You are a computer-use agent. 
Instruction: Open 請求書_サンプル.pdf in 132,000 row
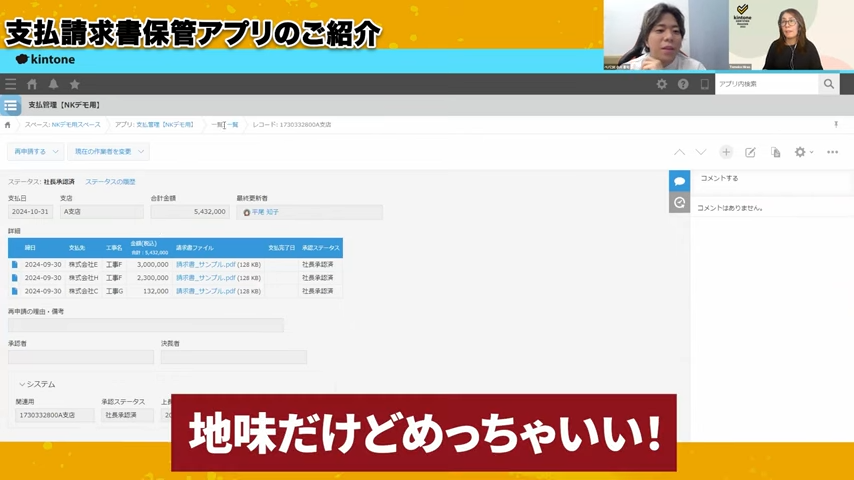coord(205,291)
